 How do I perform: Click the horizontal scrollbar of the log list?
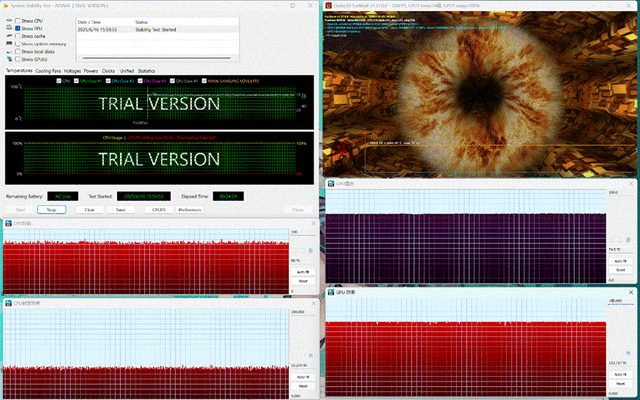point(157,58)
